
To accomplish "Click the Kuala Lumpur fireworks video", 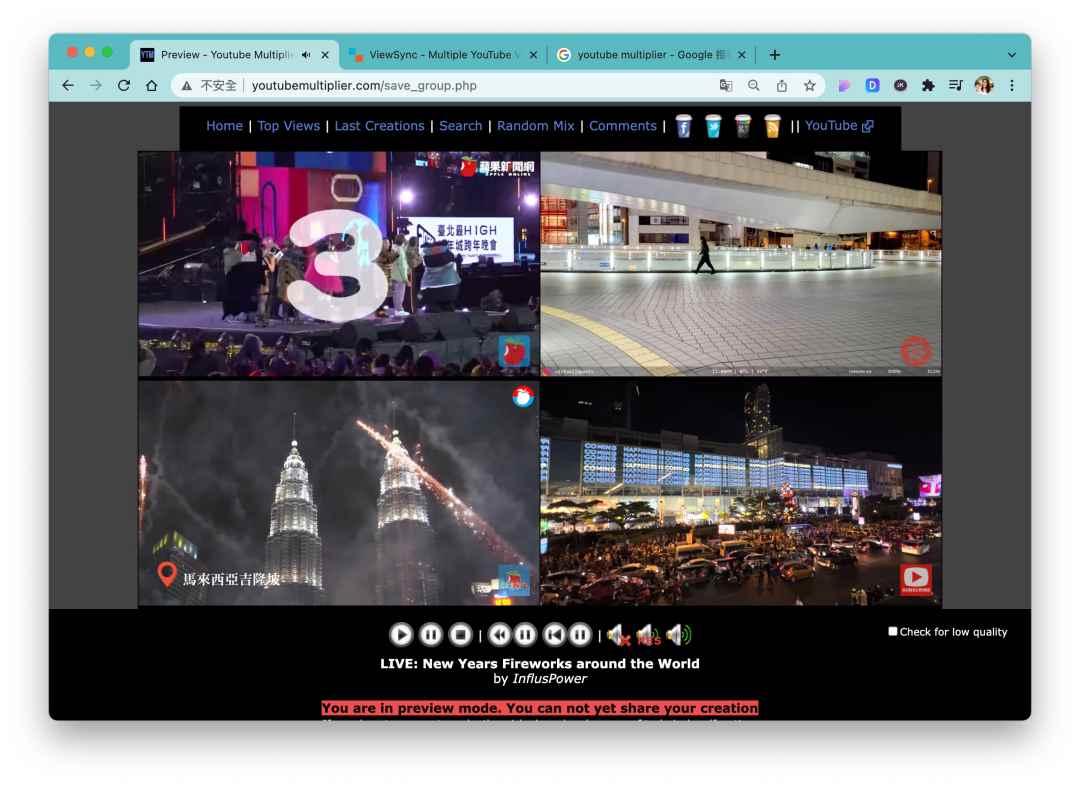I will coord(338,493).
